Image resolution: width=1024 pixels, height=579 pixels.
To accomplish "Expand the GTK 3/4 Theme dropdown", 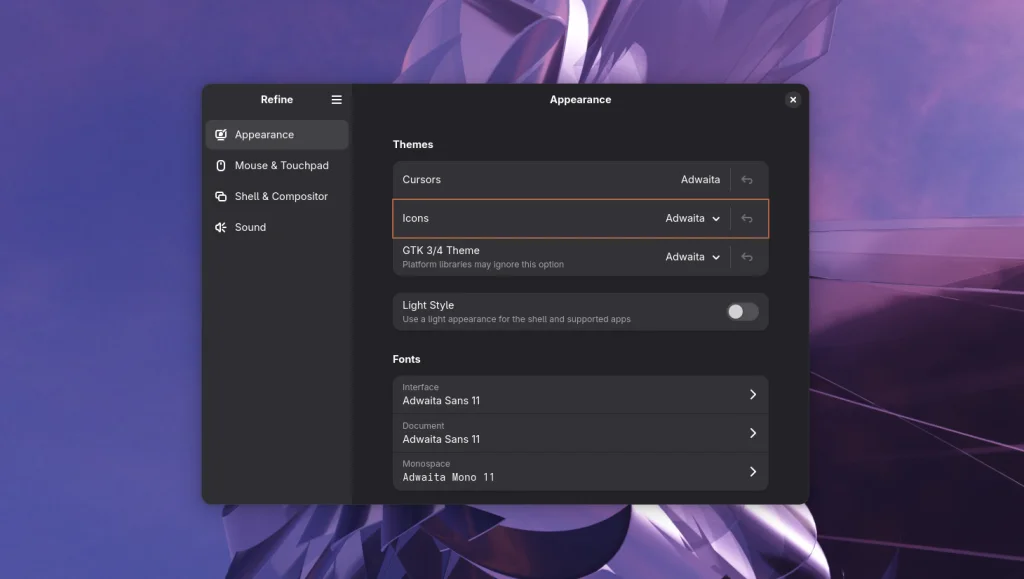I will [x=693, y=257].
